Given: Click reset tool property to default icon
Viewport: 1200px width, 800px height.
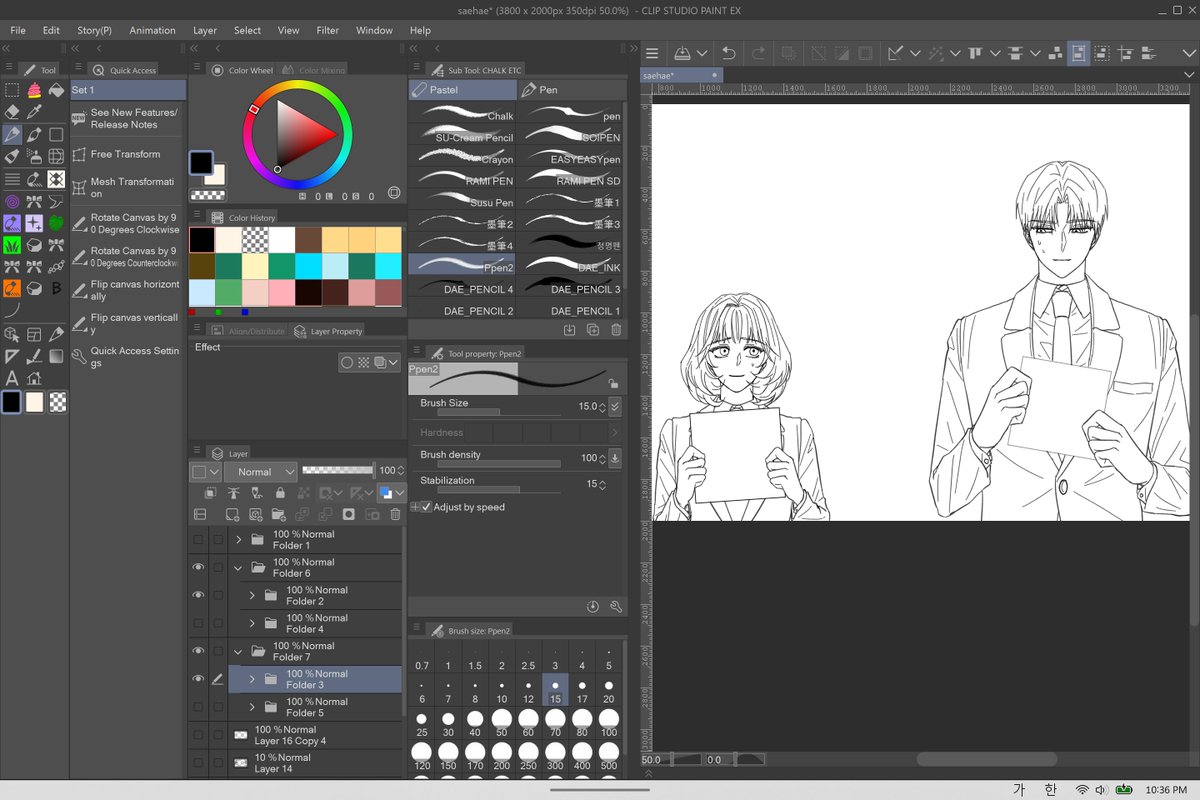Looking at the screenshot, I should coord(593,607).
